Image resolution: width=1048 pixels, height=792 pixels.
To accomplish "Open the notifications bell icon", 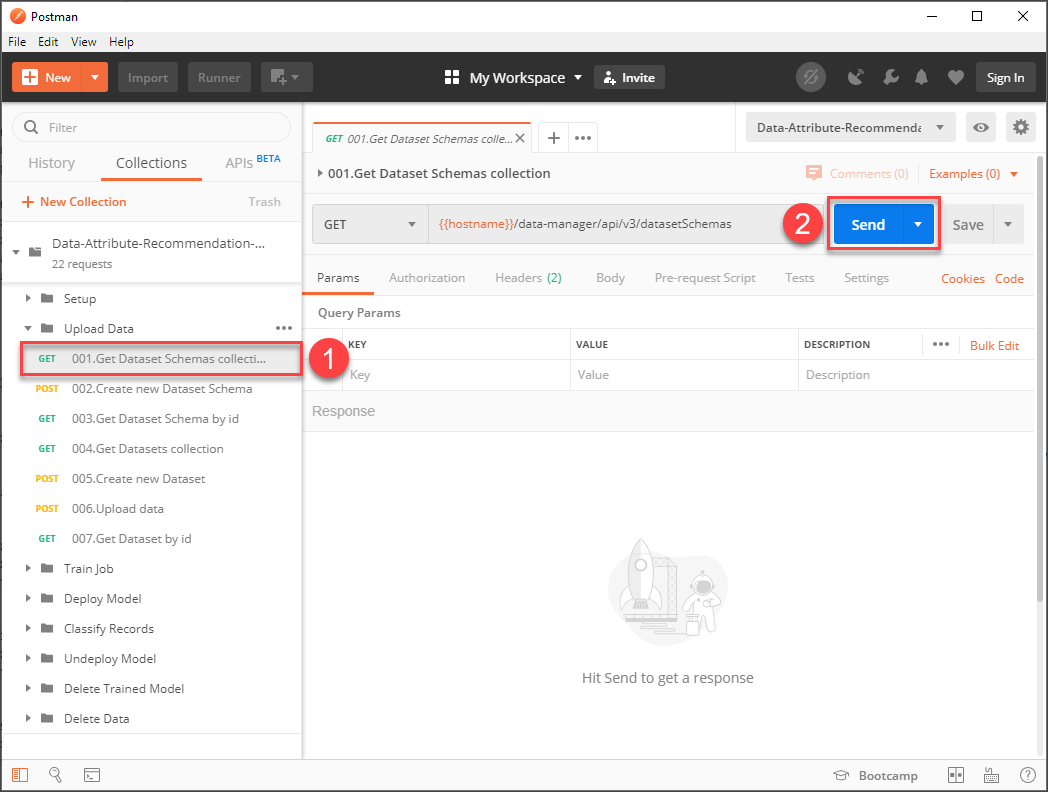I will point(922,78).
